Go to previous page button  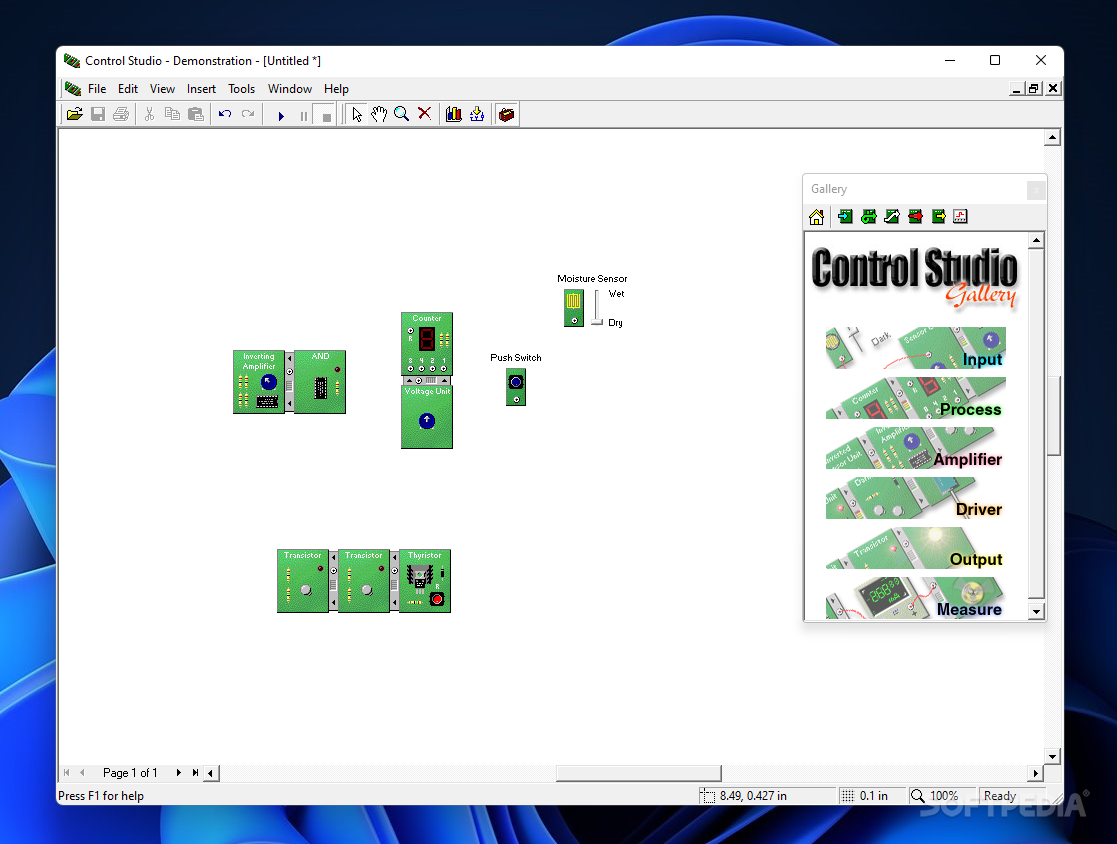coord(82,773)
